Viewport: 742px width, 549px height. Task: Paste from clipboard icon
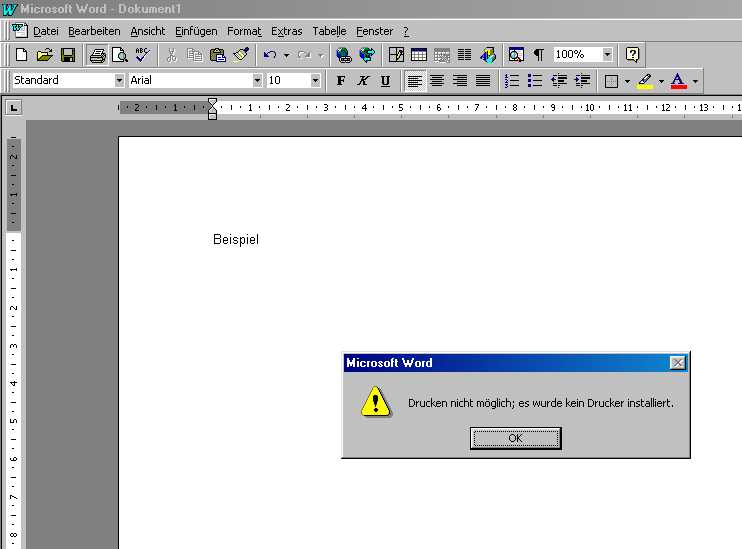pyautogui.click(x=217, y=55)
